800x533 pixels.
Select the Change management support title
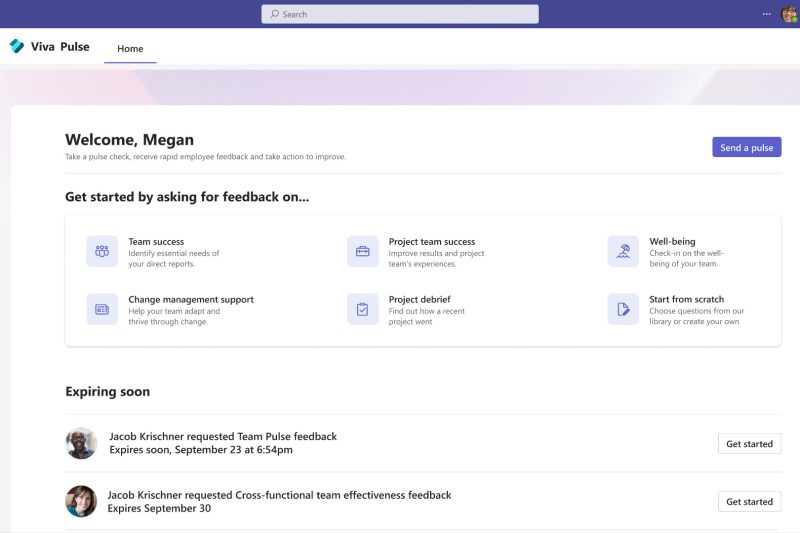click(x=191, y=299)
